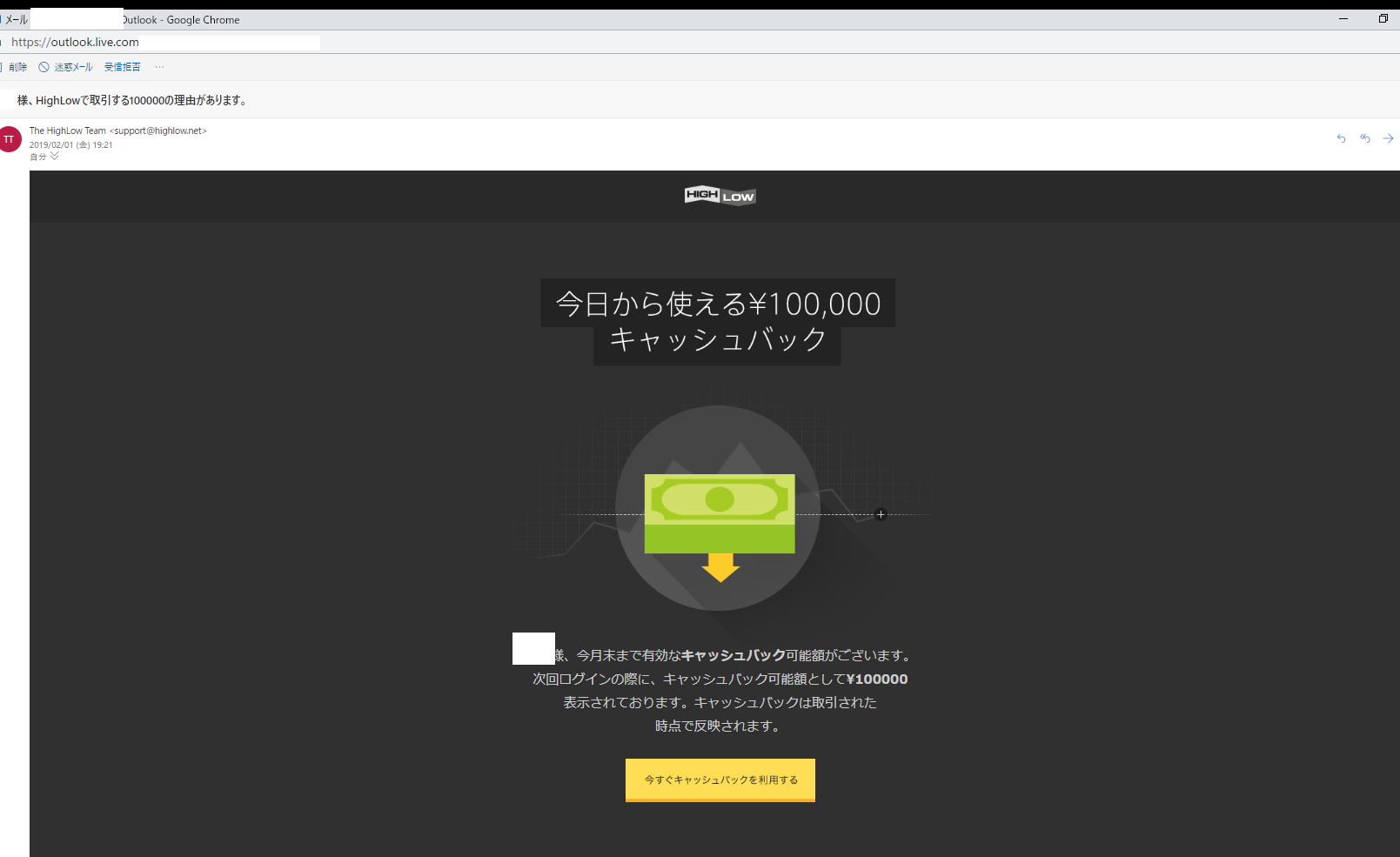Click the green cash banknote illustration
This screenshot has height=857, width=1400.
pos(720,513)
